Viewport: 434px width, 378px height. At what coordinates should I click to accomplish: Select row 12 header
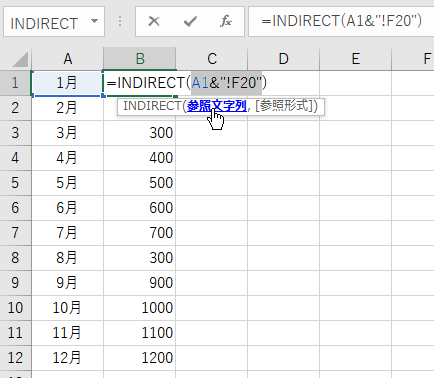tap(15, 358)
